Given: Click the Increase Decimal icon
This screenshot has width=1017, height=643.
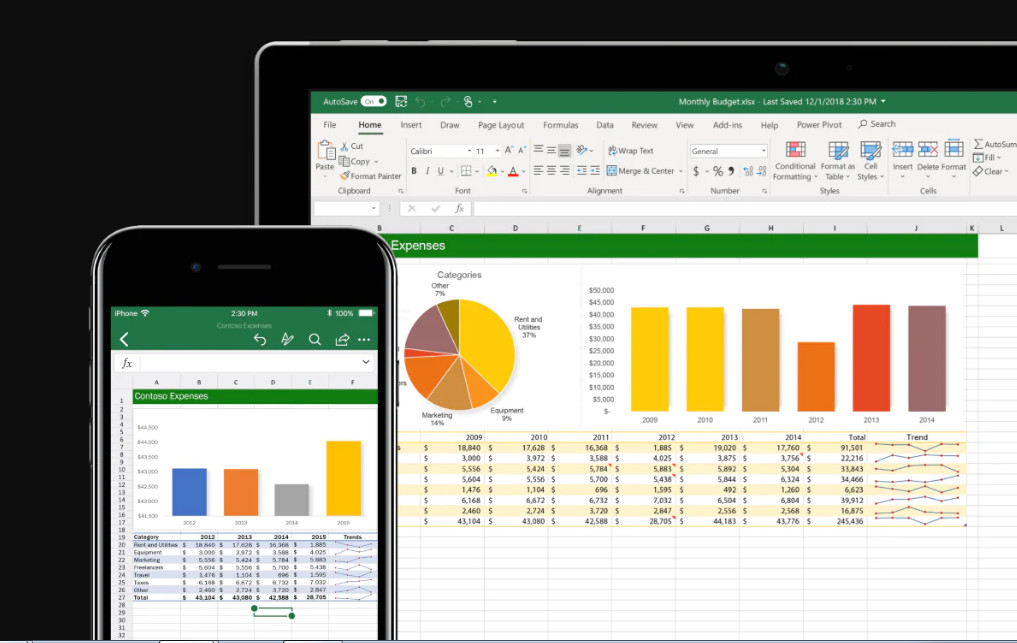Looking at the screenshot, I should click(748, 171).
